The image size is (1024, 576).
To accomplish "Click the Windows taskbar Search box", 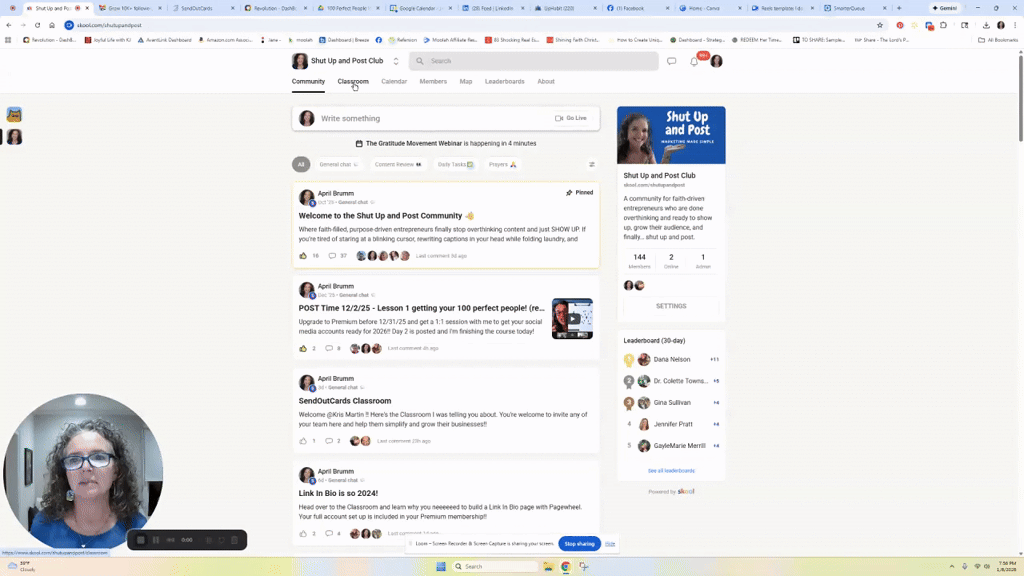I will point(494,566).
